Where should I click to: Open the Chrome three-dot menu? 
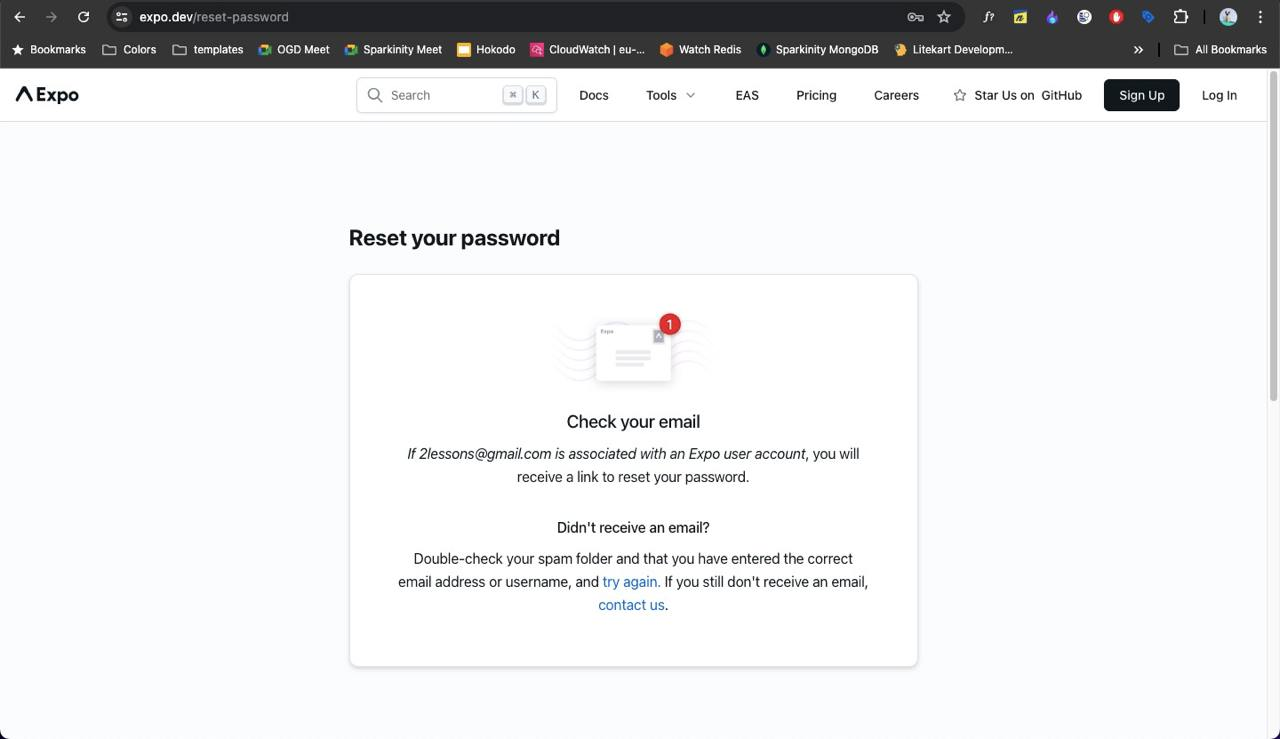(1260, 17)
